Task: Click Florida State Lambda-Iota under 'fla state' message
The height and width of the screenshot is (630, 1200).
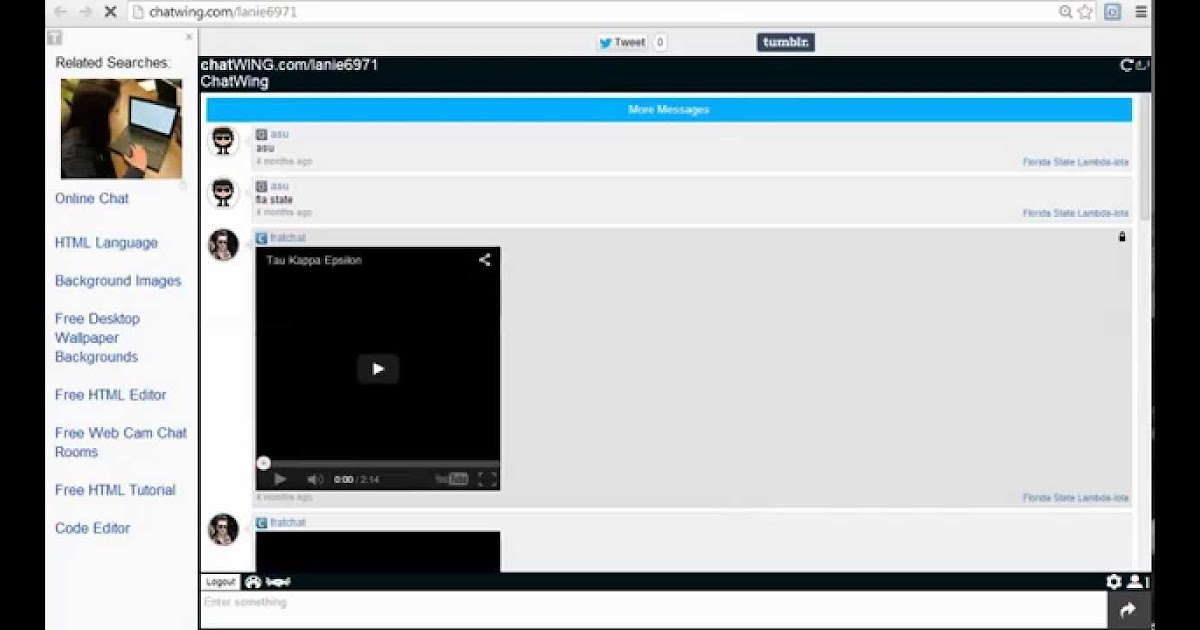Action: tap(1075, 213)
